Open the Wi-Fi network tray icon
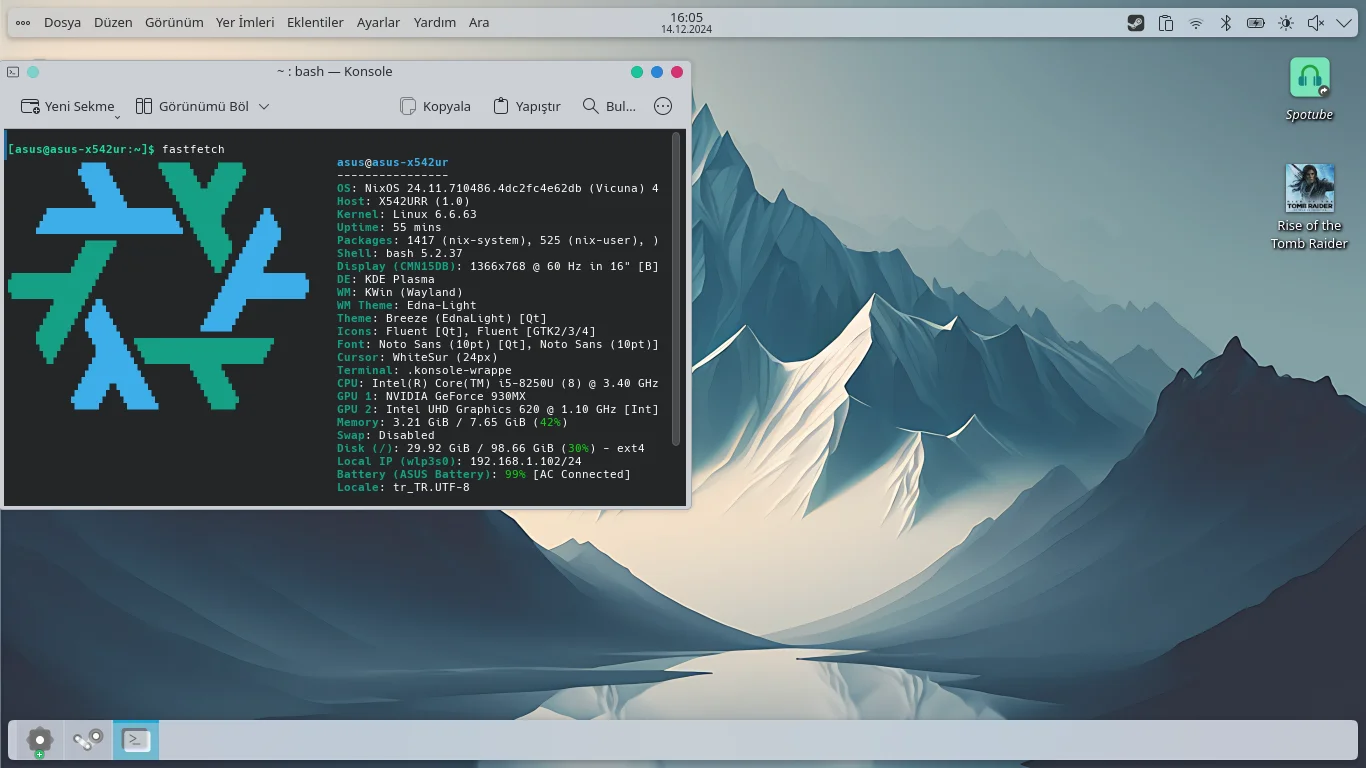 point(1196,23)
